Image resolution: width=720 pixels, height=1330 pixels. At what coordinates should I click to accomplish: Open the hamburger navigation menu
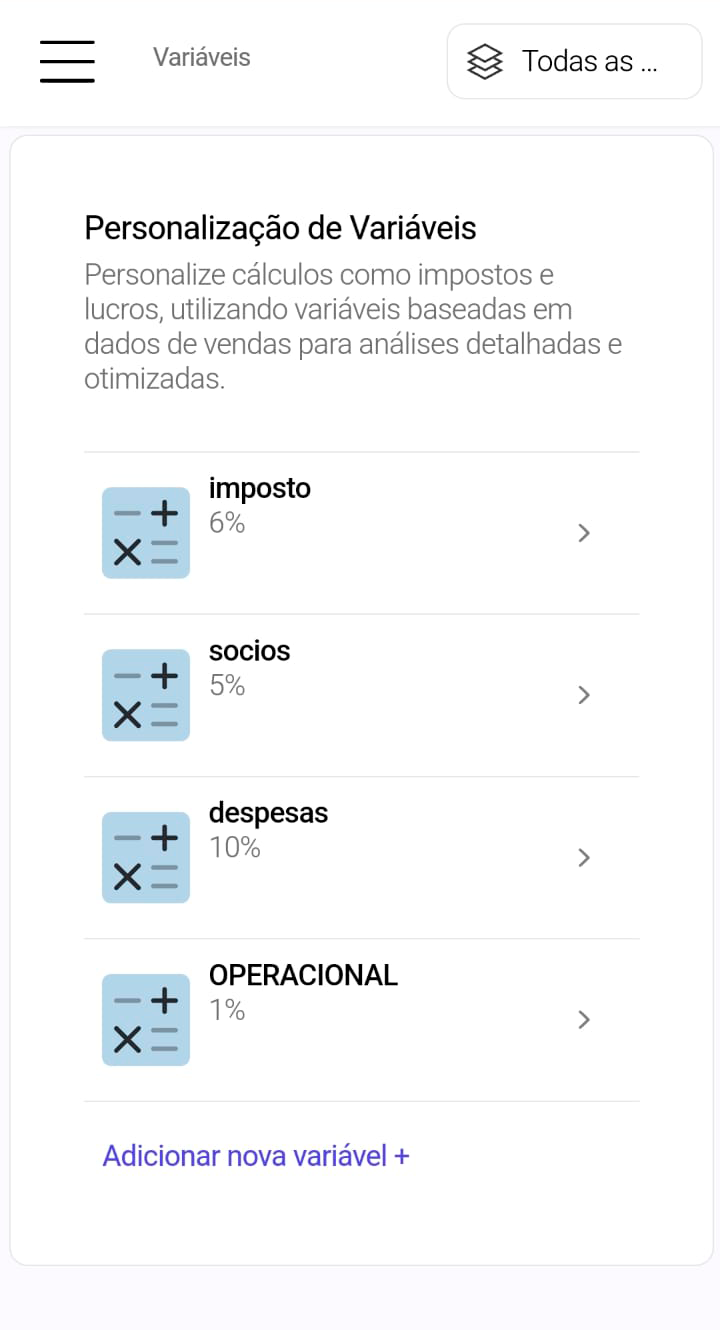[67, 61]
